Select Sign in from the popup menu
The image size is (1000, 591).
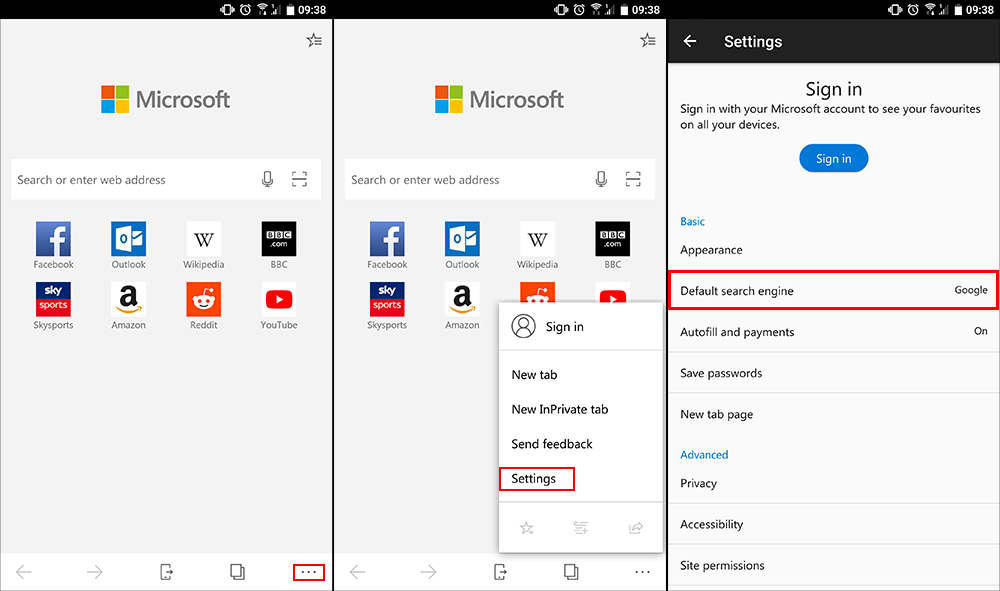point(581,326)
